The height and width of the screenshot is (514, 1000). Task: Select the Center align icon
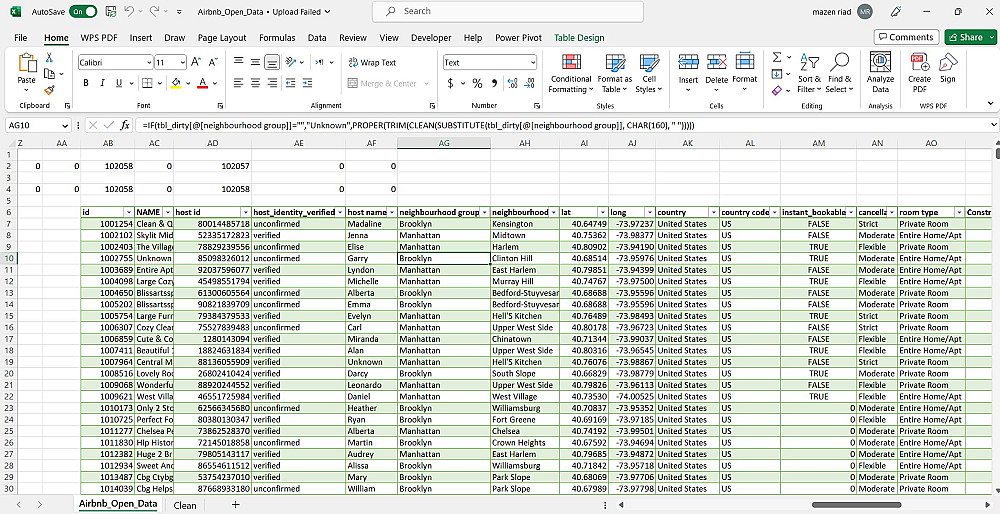tap(255, 83)
